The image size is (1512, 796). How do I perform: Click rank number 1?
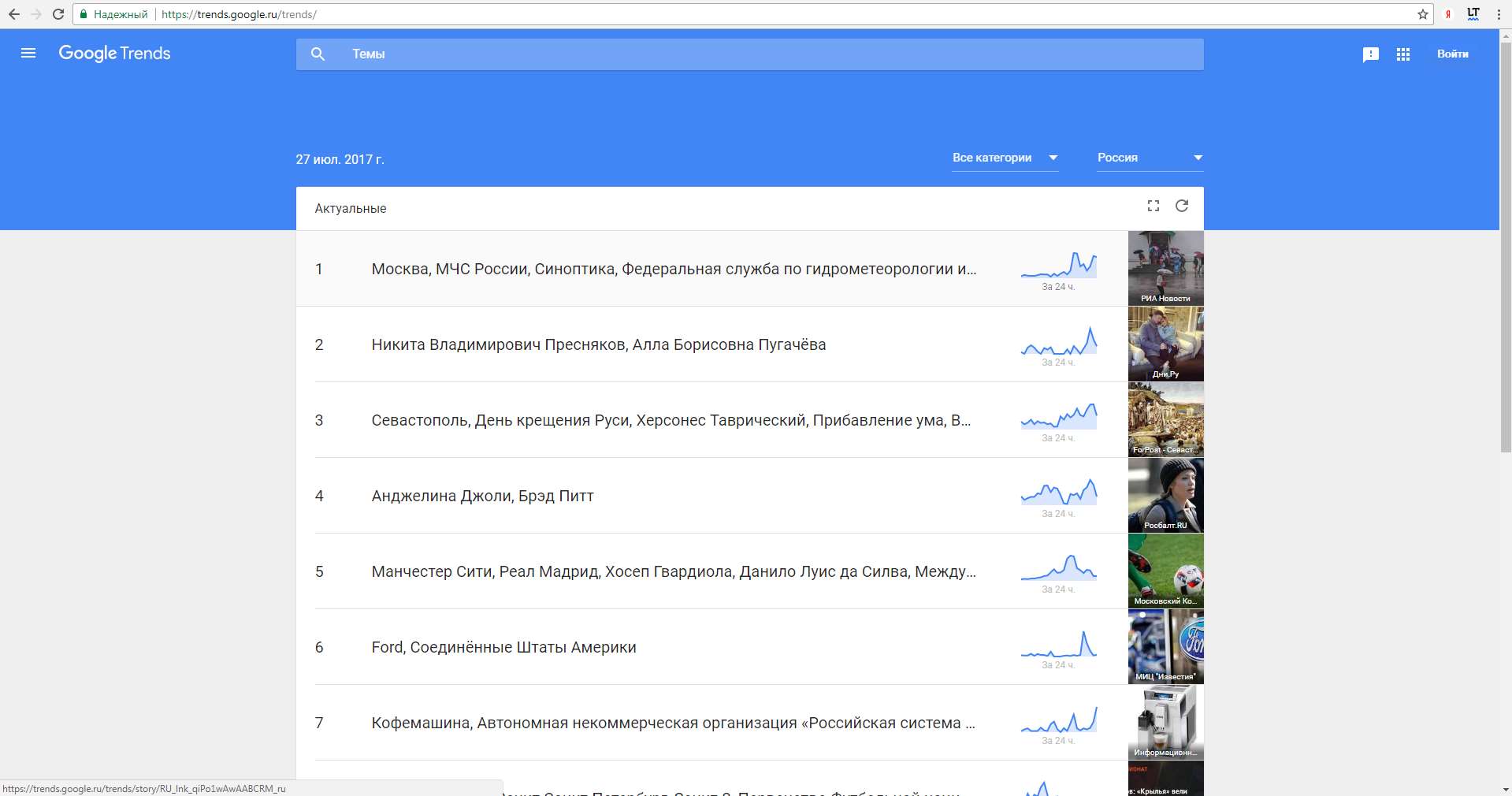pyautogui.click(x=319, y=269)
